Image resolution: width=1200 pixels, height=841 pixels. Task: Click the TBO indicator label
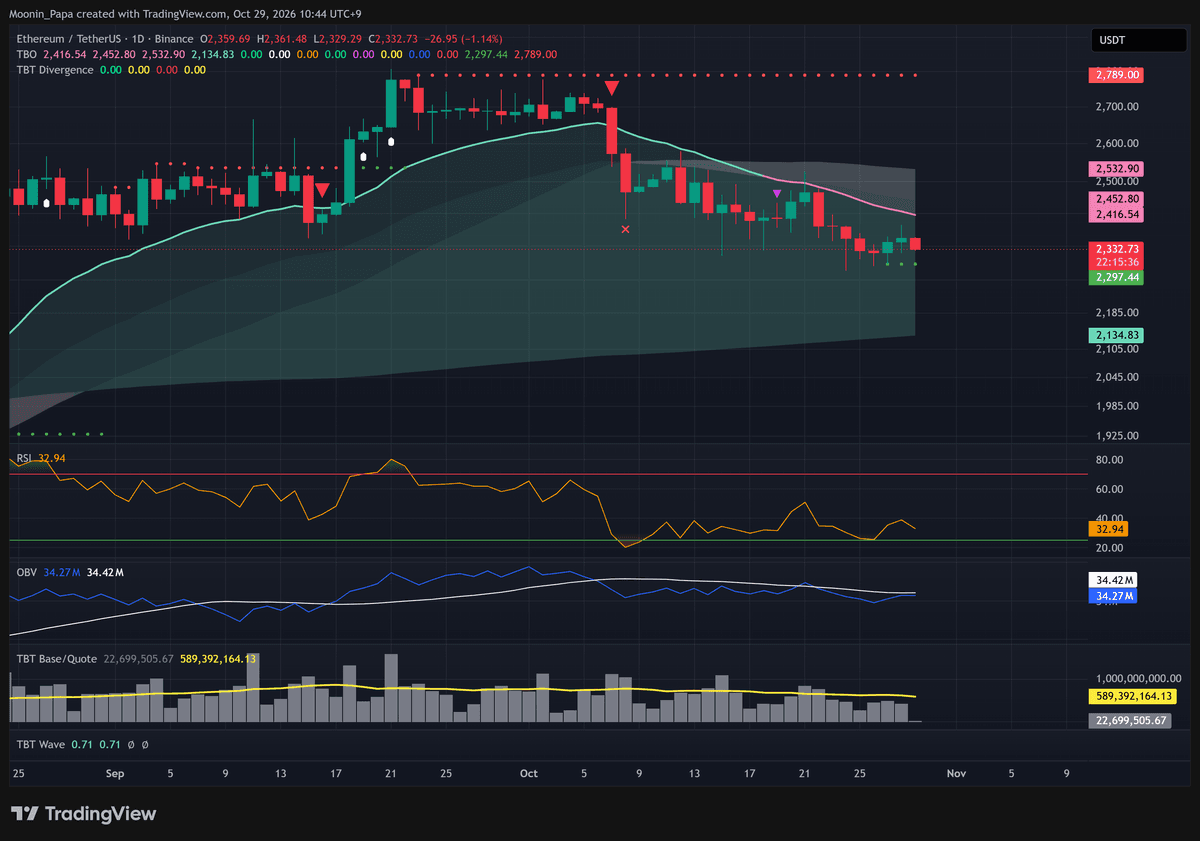(27, 55)
